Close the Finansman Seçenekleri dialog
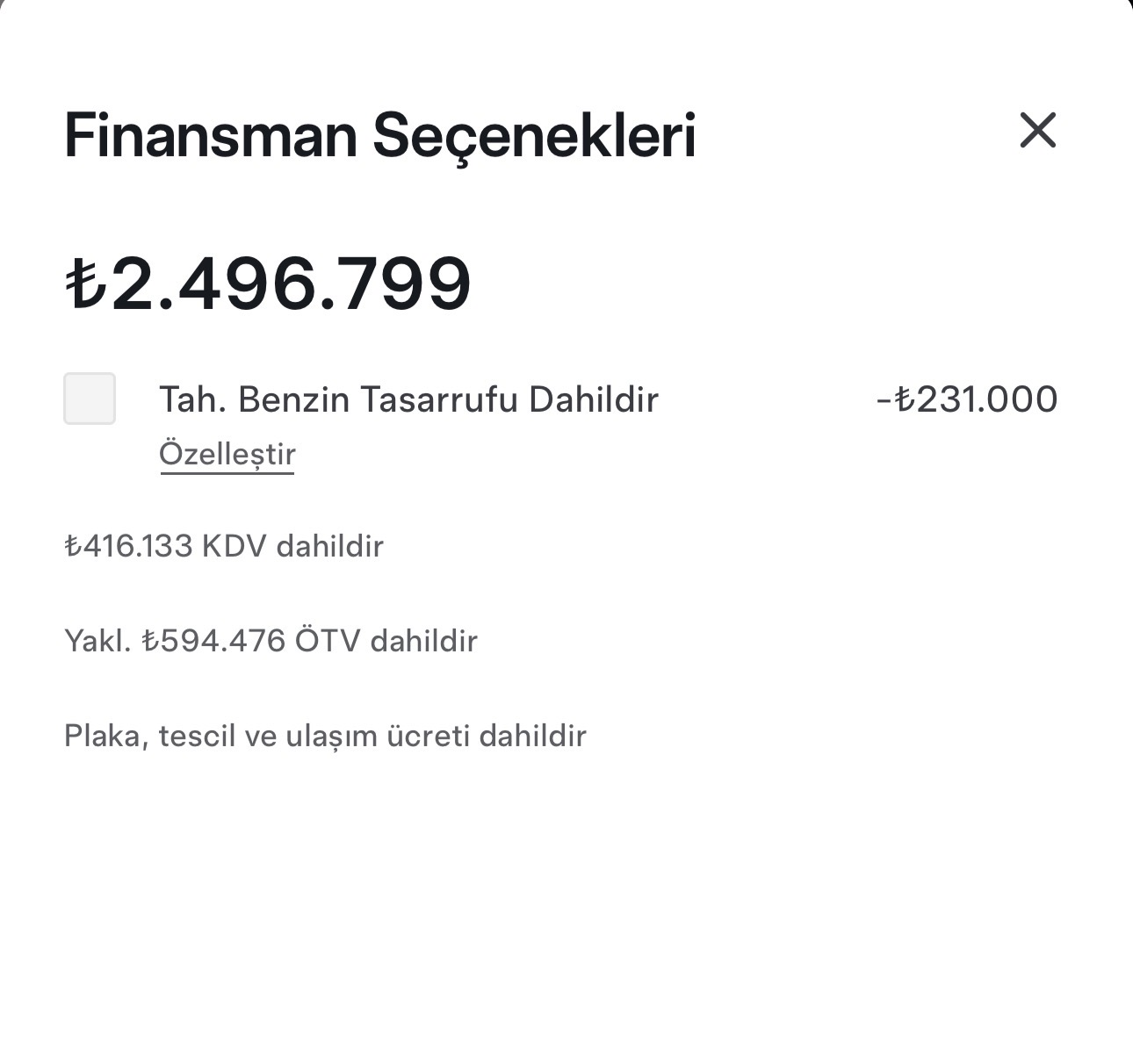This screenshot has height=1064, width=1133. point(1037,131)
